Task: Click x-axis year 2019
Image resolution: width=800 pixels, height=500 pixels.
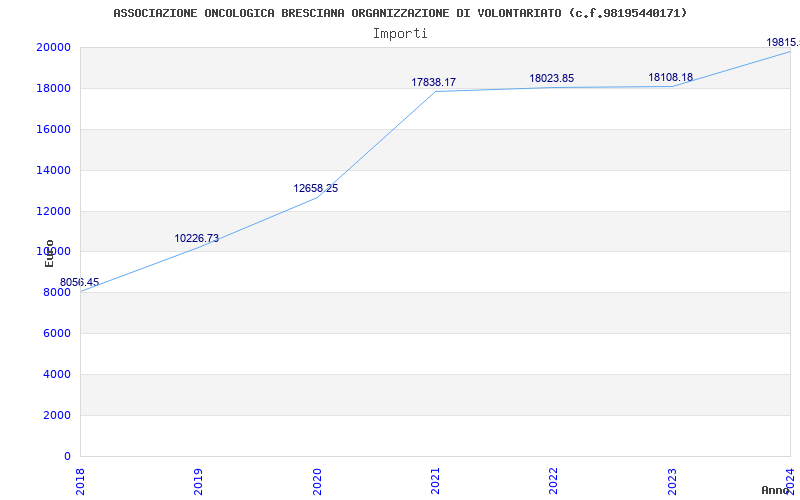Action: 198,481
